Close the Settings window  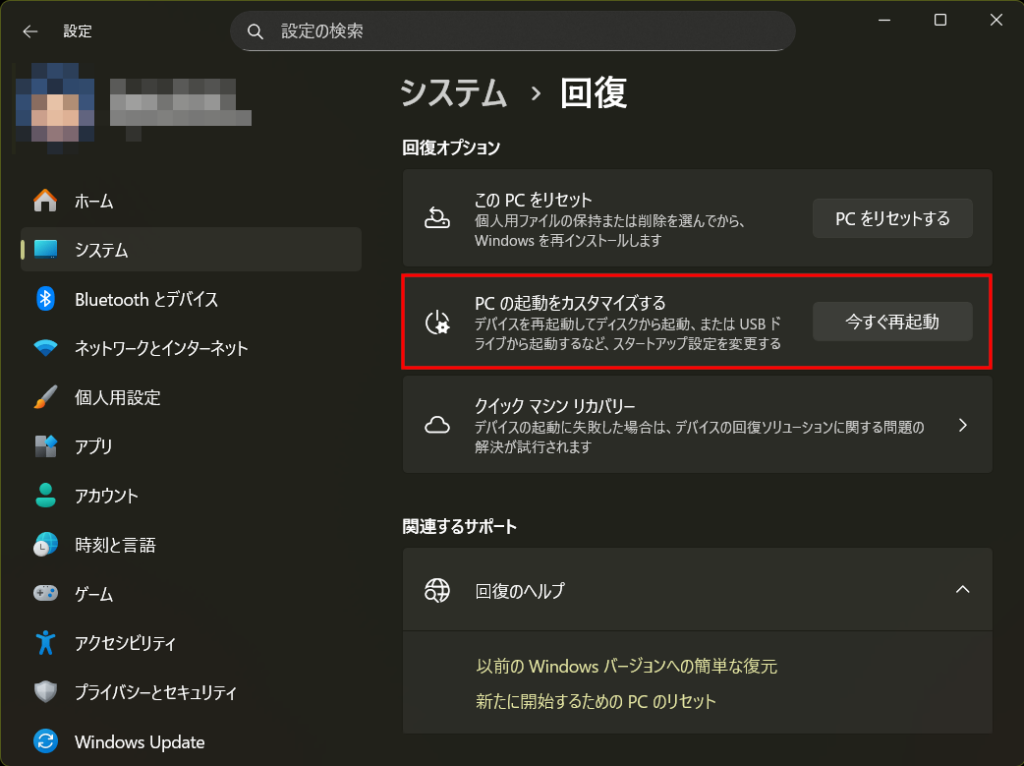tap(996, 20)
